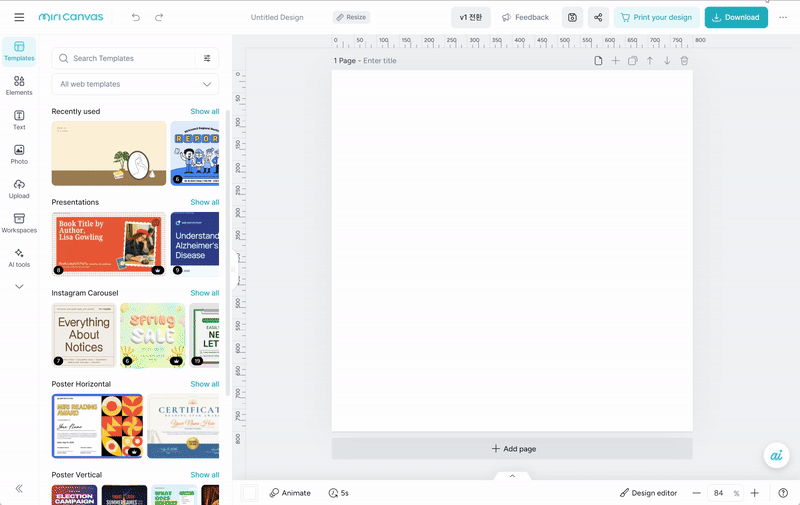
Task: Collapse the side panel with double arrow
Action: 19,489
